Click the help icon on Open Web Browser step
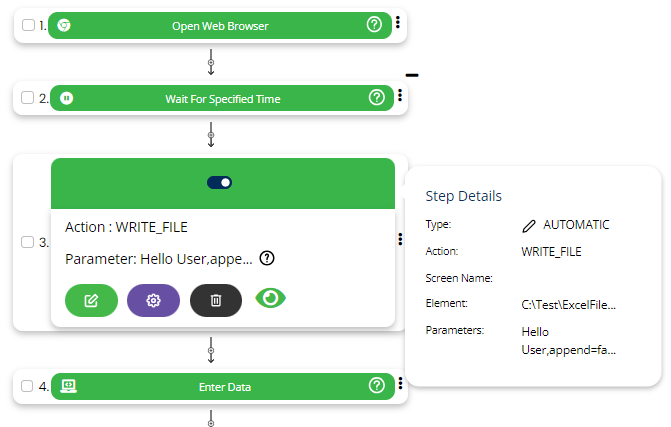 point(377,25)
